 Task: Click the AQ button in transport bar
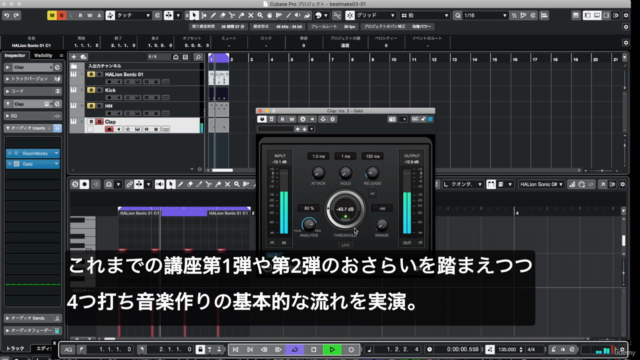click(68, 349)
